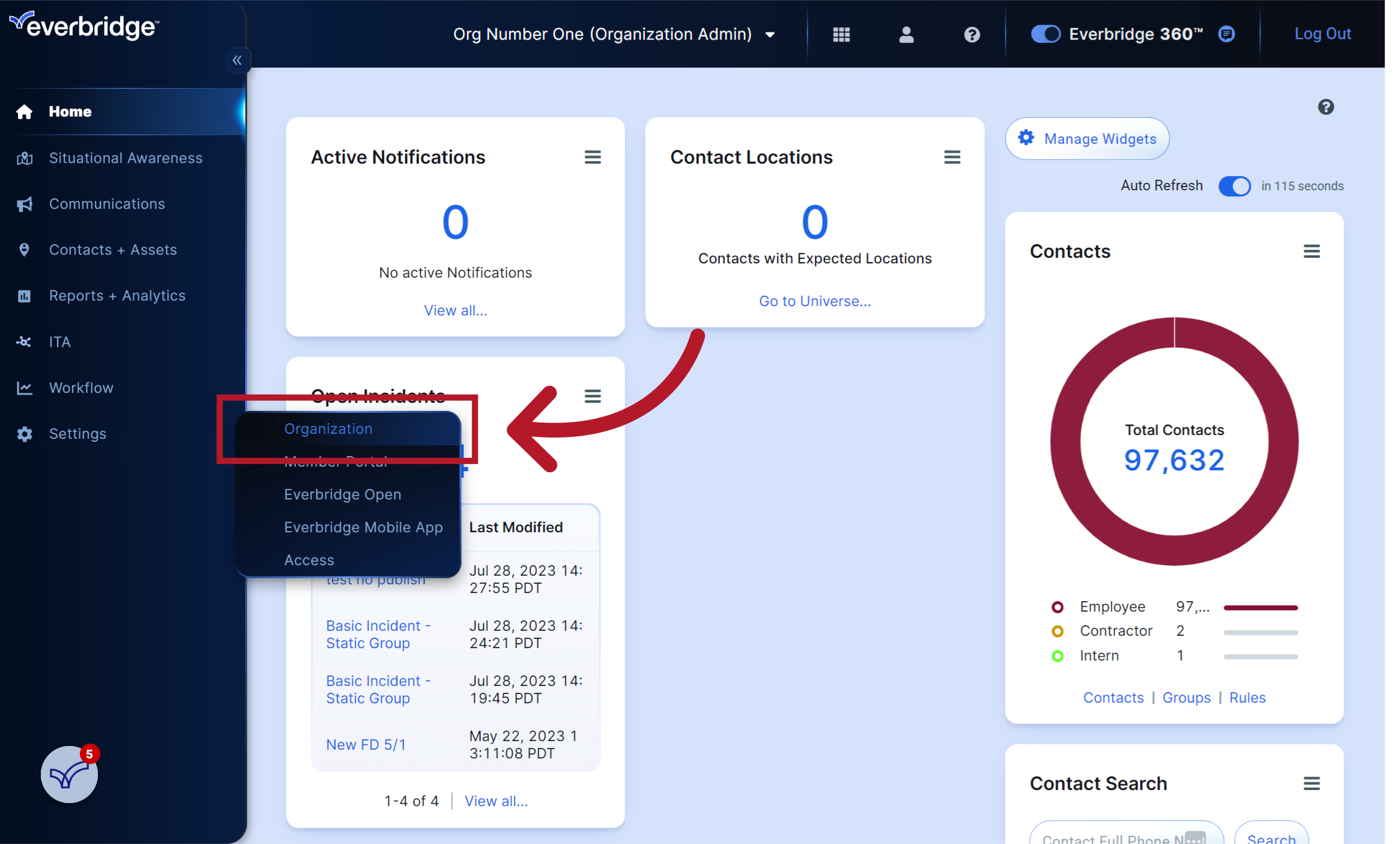Screen dimensions: 1400x844
Task: Select the Home icon in sidebar
Action: pyautogui.click(x=25, y=112)
